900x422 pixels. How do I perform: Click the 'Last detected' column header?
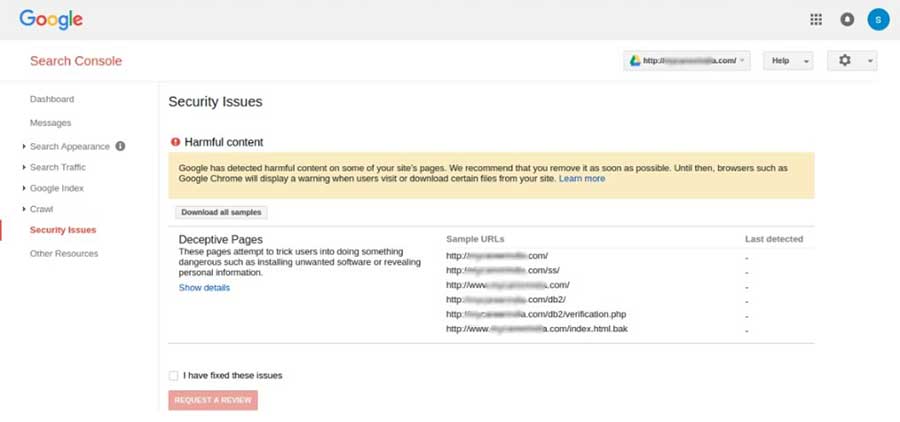pyautogui.click(x=774, y=239)
